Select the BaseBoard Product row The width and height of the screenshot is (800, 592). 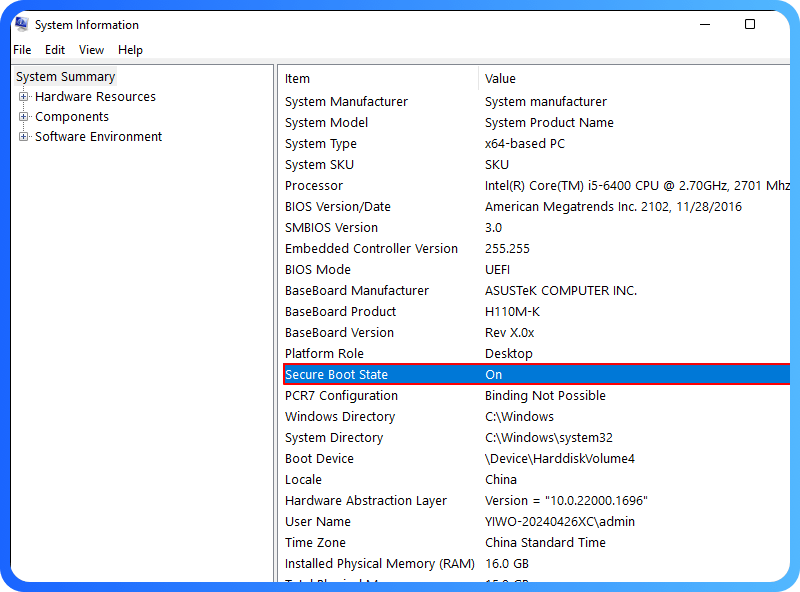coord(536,311)
